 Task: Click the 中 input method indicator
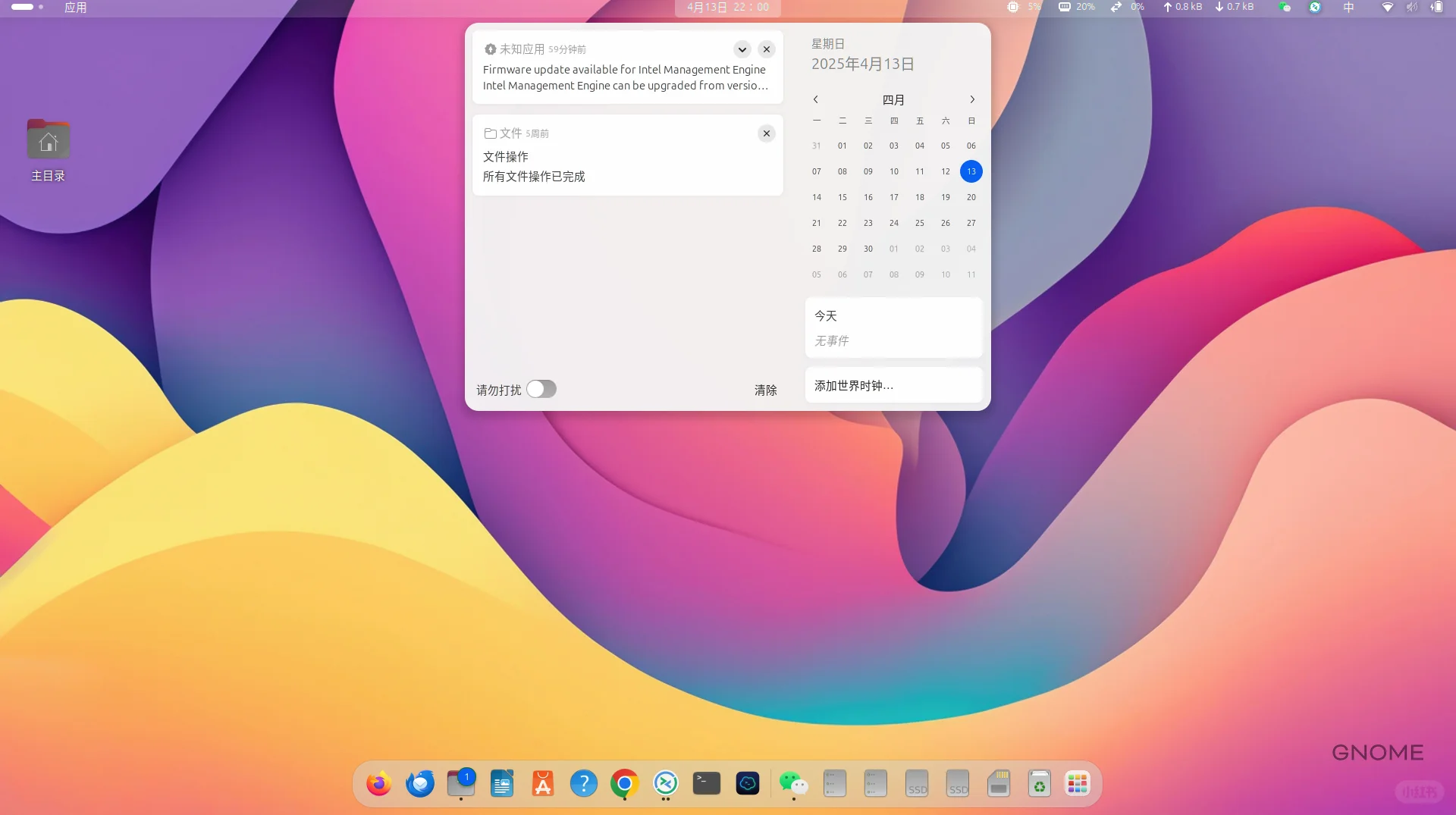[1348, 7]
